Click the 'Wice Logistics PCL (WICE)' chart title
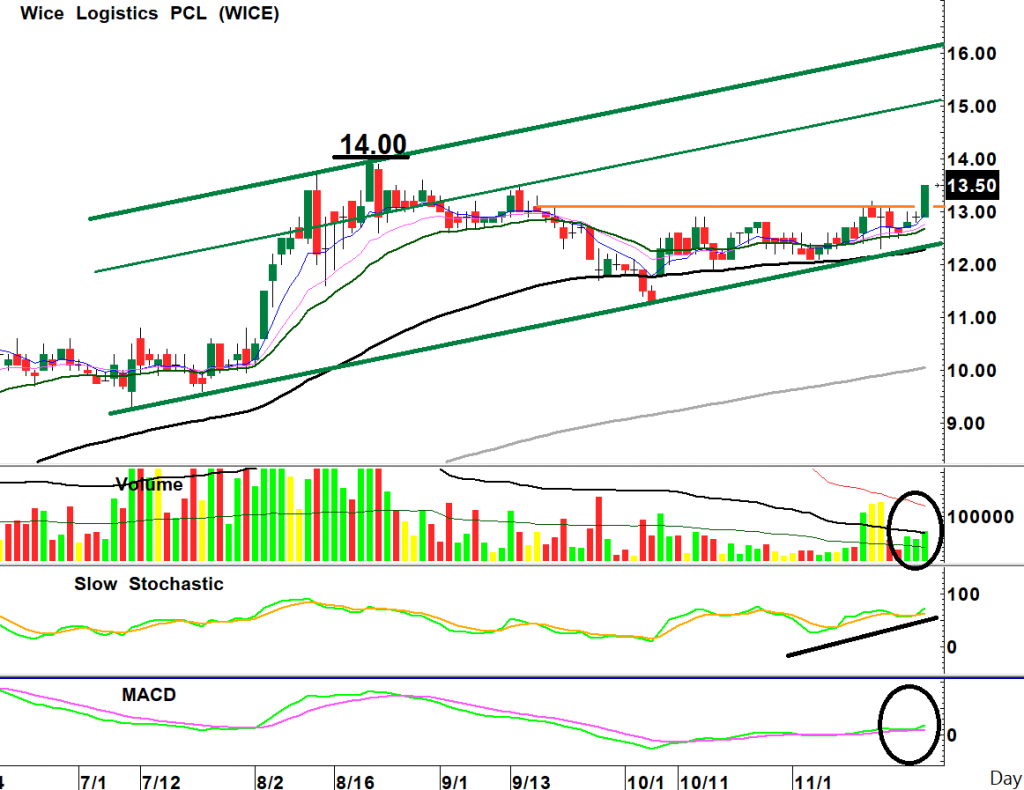Screen dimensions: 1024x790 [150, 13]
